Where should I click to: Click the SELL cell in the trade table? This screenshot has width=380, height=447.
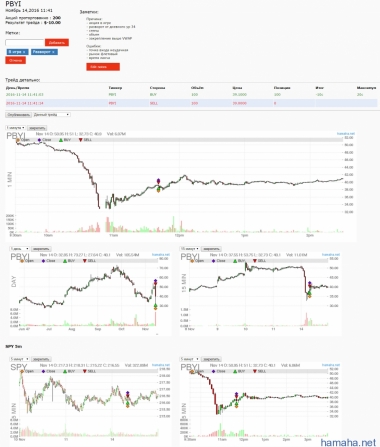[154, 103]
